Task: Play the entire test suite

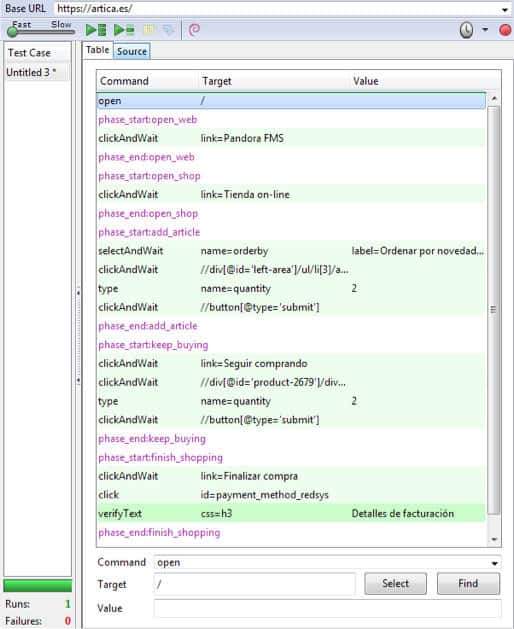Action: point(96,30)
